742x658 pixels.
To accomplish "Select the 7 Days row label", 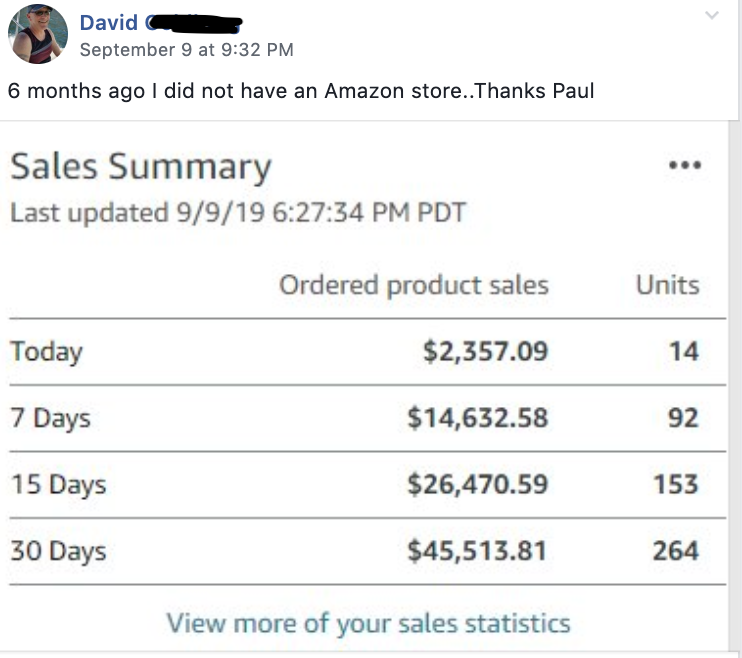I will coord(51,419).
